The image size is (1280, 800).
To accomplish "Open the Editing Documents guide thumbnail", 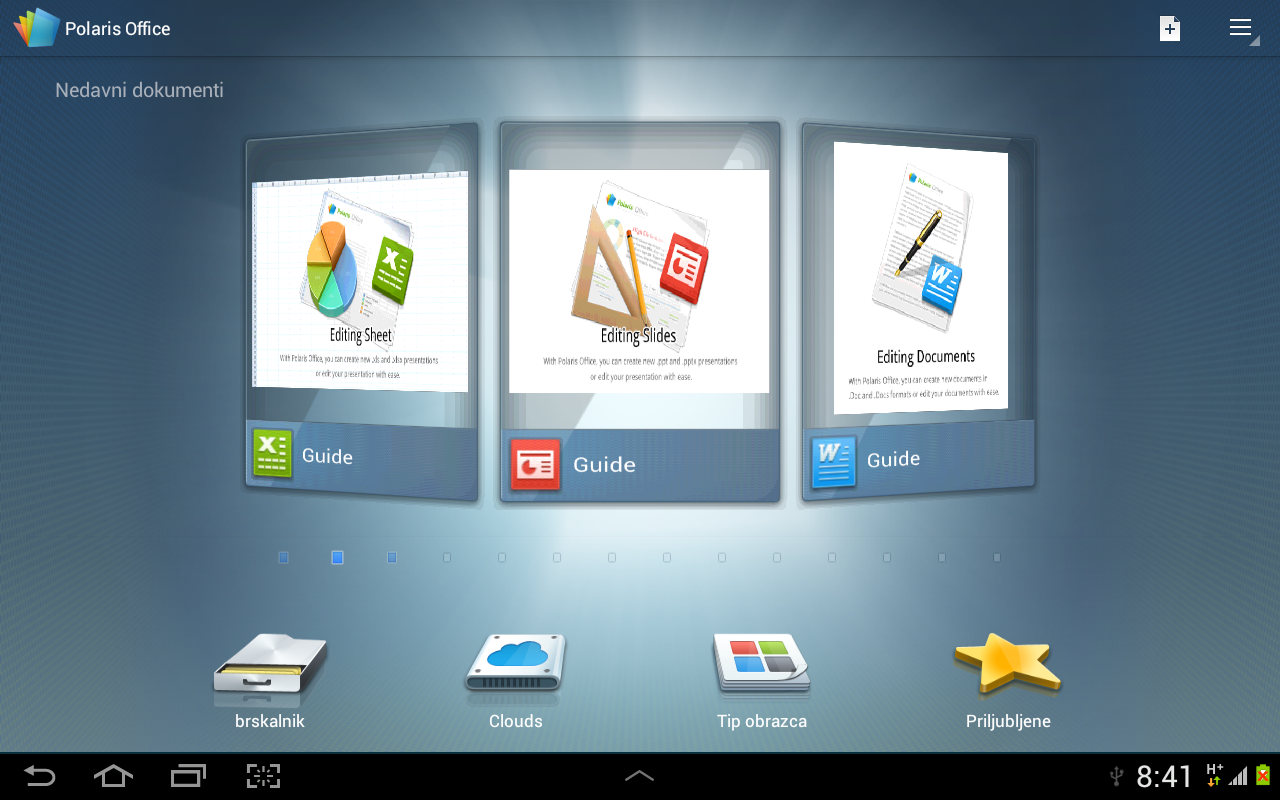I will pos(921,278).
